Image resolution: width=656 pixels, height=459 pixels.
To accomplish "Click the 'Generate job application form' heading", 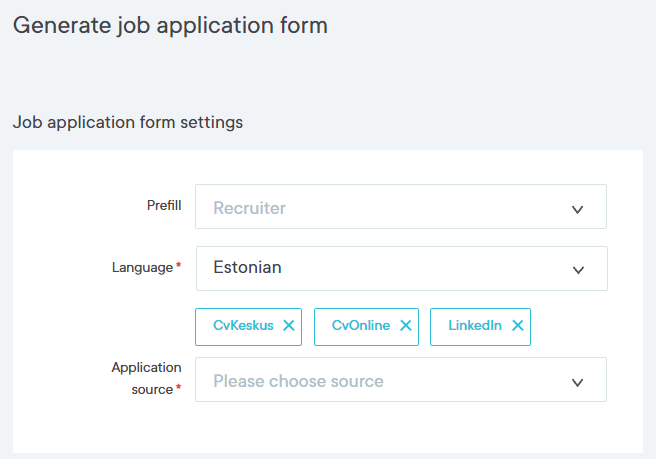I will click(170, 25).
